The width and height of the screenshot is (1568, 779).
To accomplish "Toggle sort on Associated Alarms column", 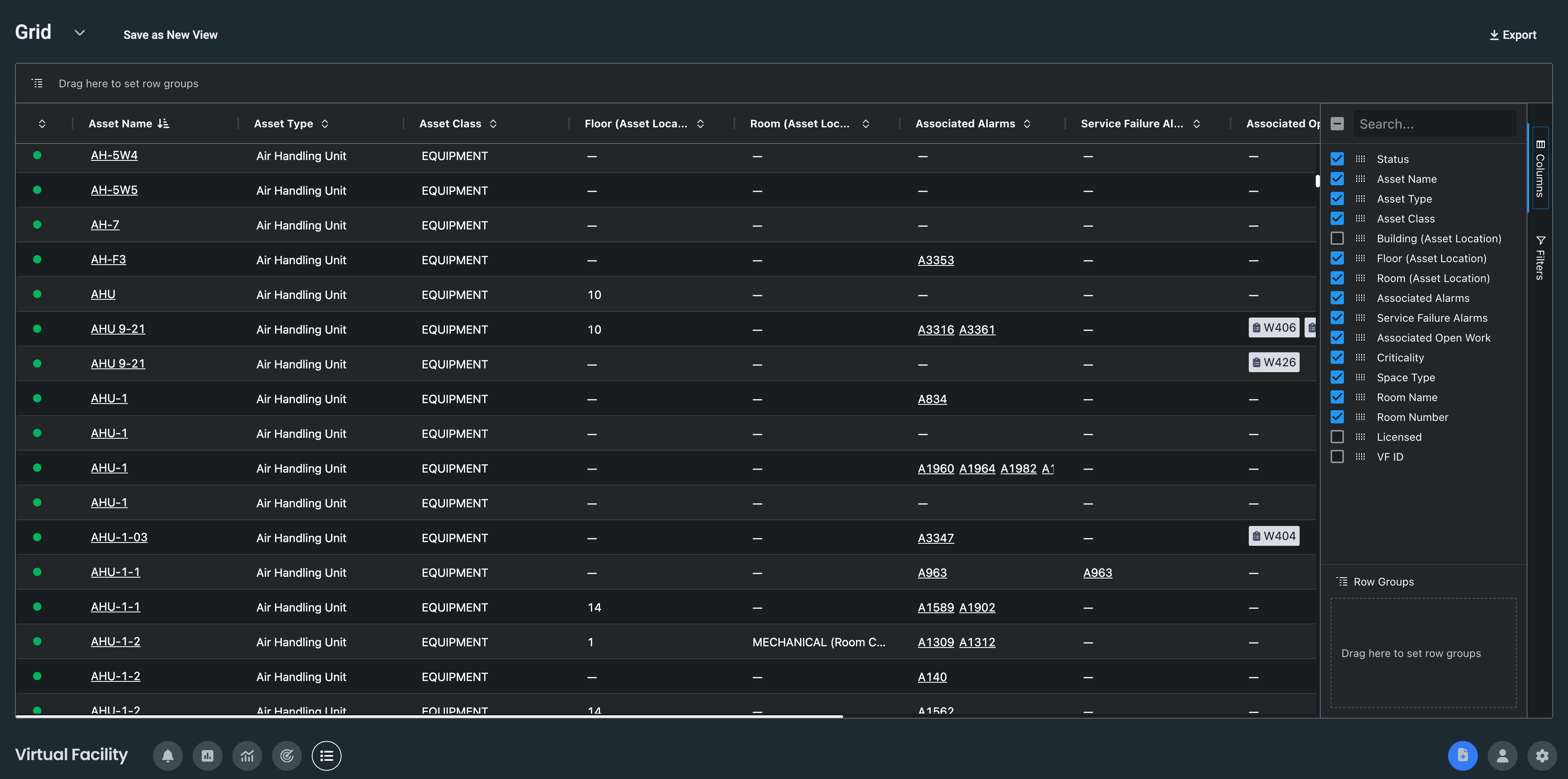I will 1027,124.
